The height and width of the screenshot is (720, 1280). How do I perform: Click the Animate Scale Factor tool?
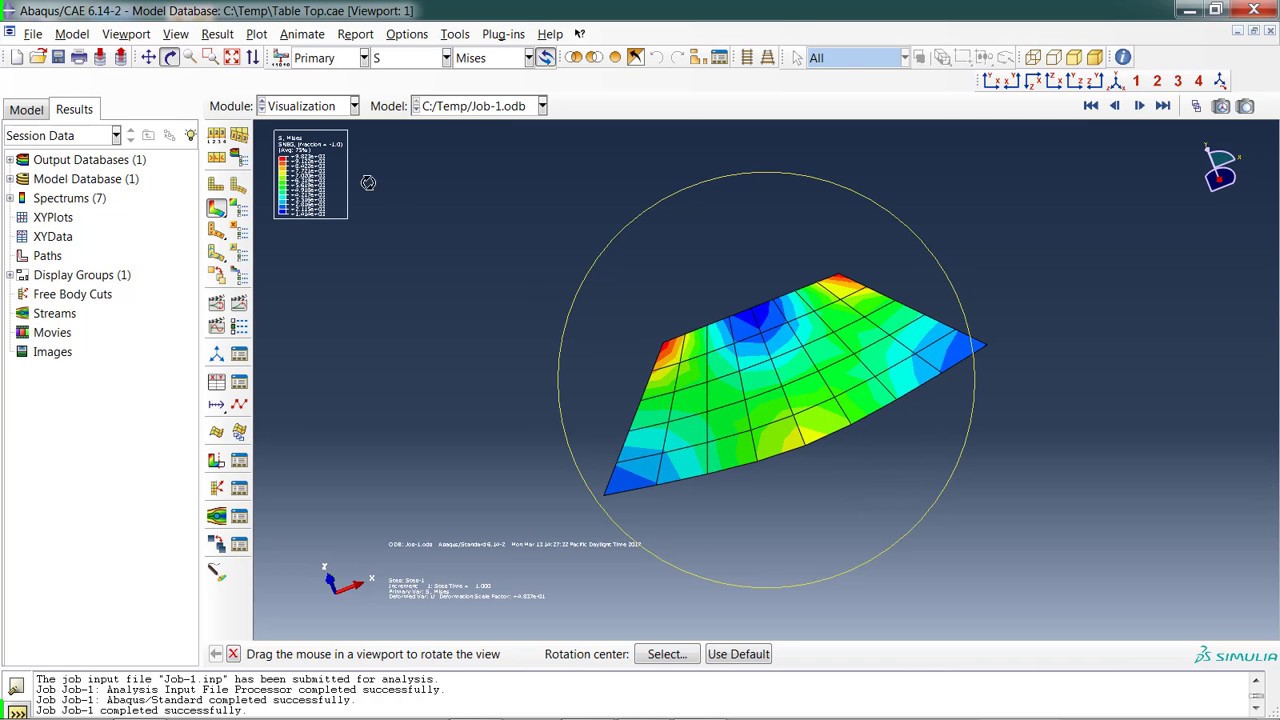tap(216, 301)
